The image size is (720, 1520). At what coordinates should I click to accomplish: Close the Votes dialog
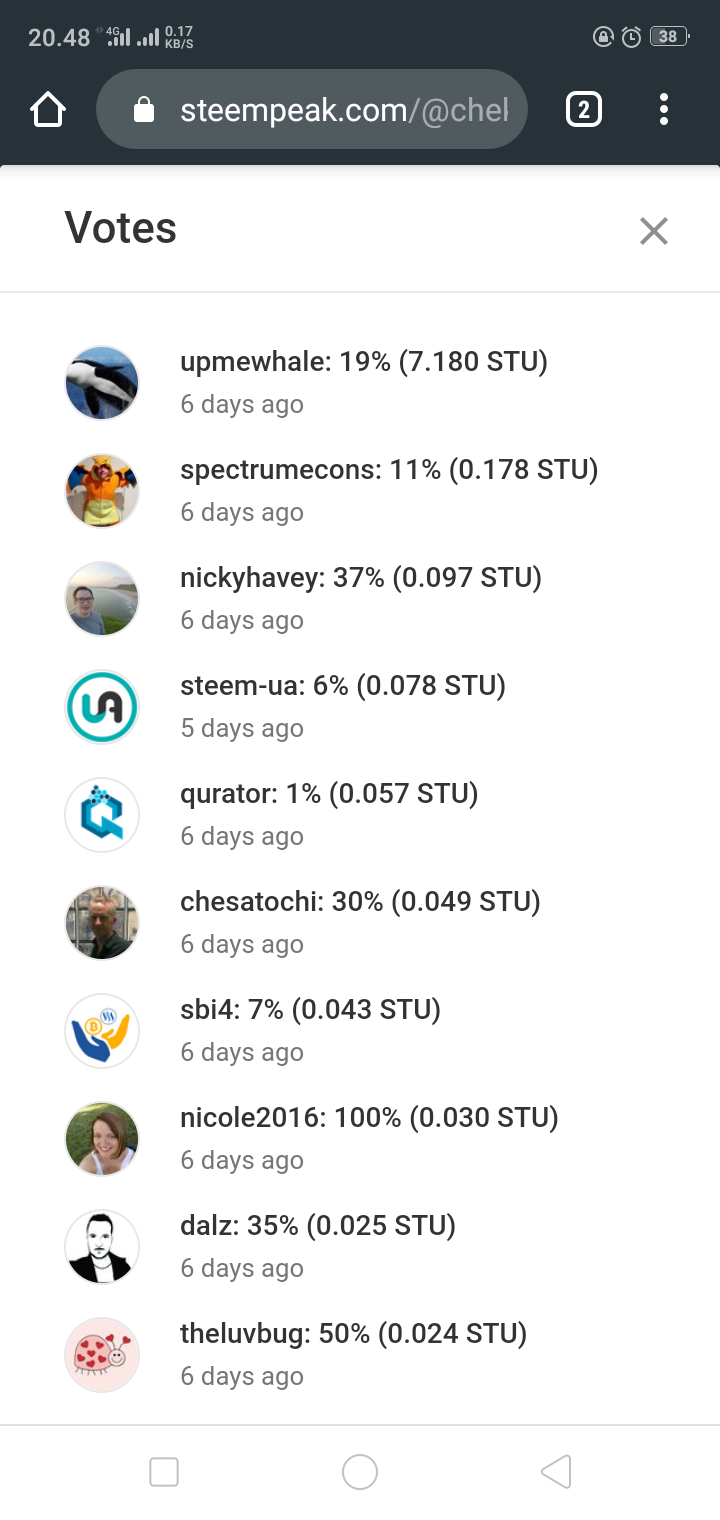pyautogui.click(x=654, y=231)
